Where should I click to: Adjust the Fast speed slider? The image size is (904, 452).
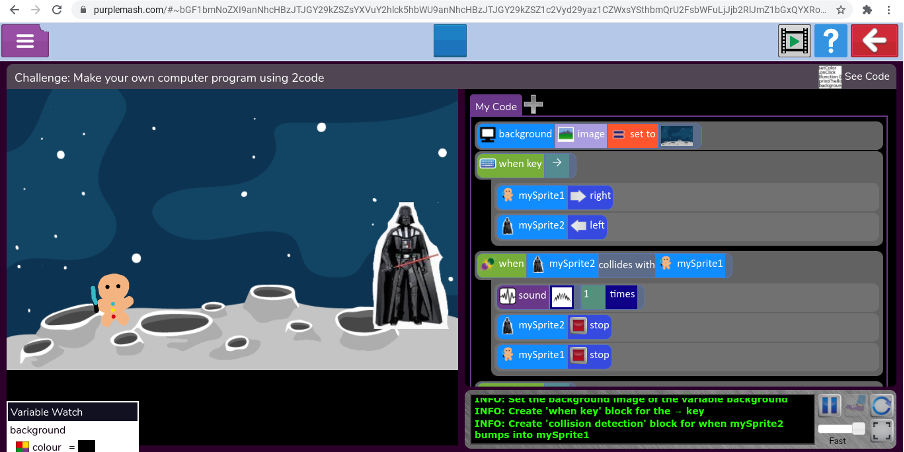click(x=841, y=428)
